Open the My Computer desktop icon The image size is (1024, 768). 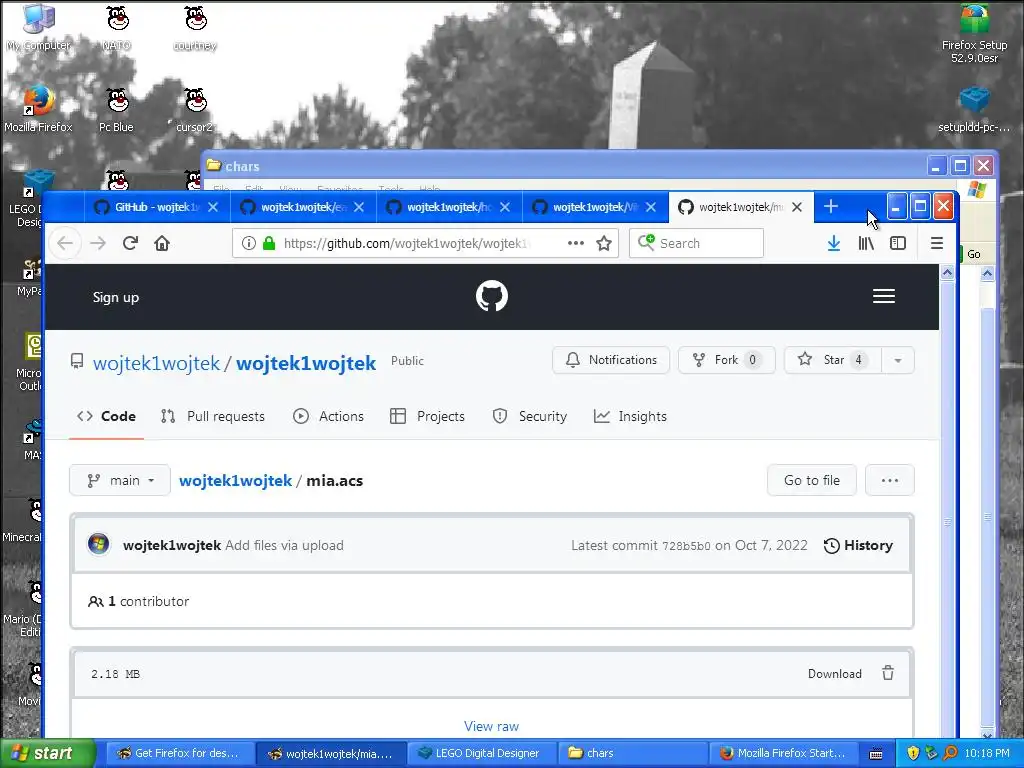39,28
